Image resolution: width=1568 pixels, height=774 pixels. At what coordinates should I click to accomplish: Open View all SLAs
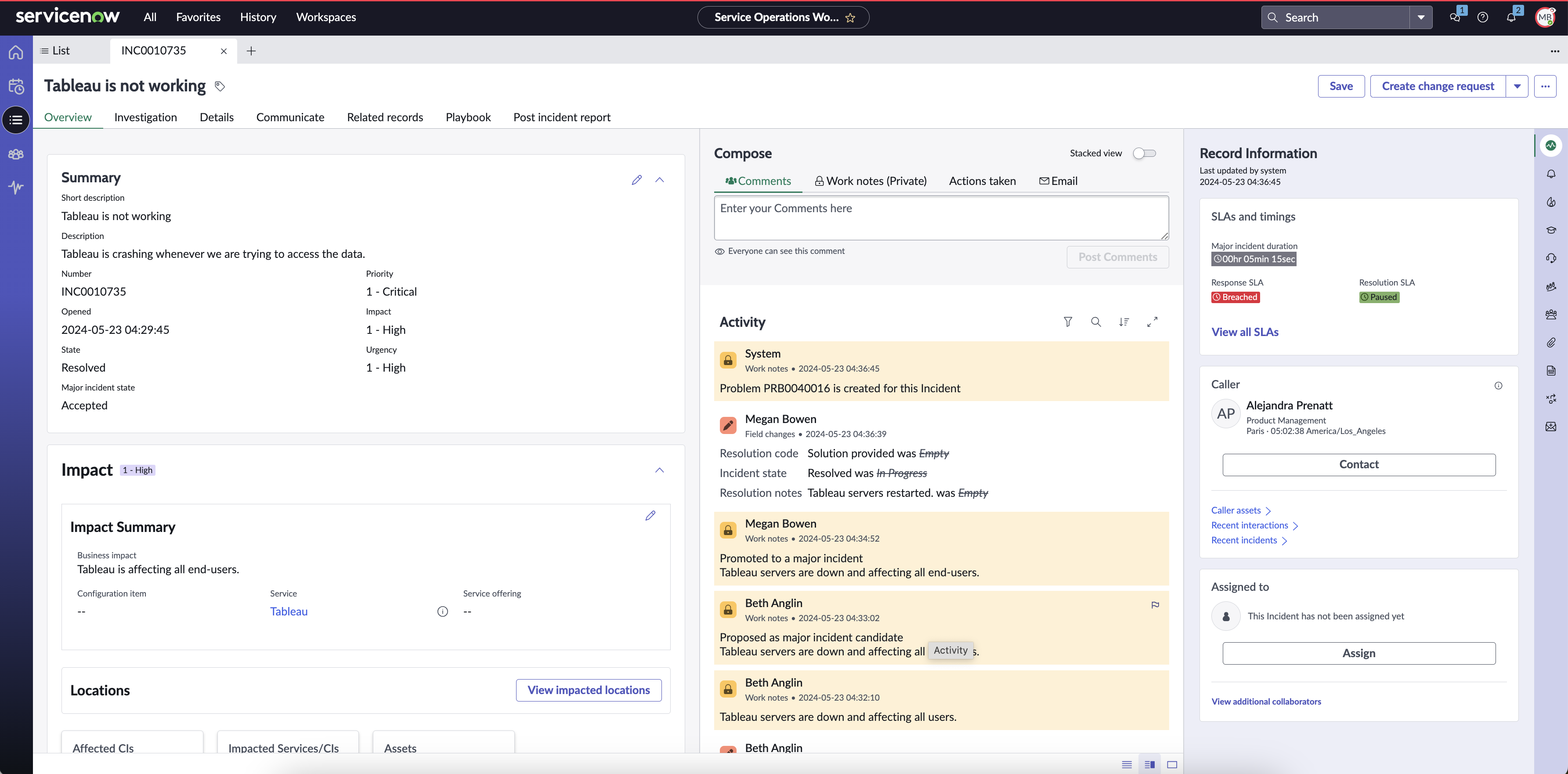pos(1245,332)
